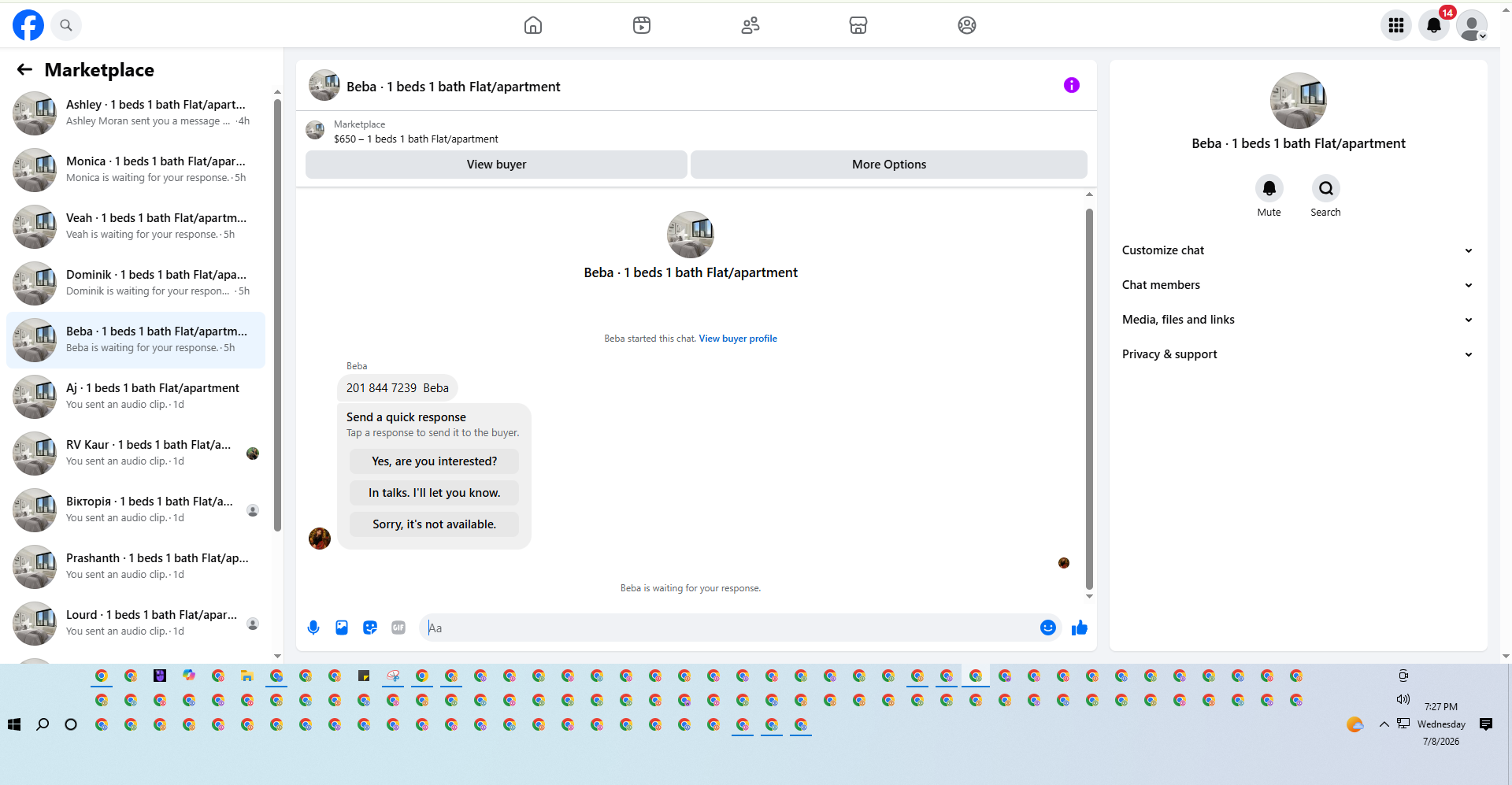Open Veah's apartment conversation

pos(135,227)
